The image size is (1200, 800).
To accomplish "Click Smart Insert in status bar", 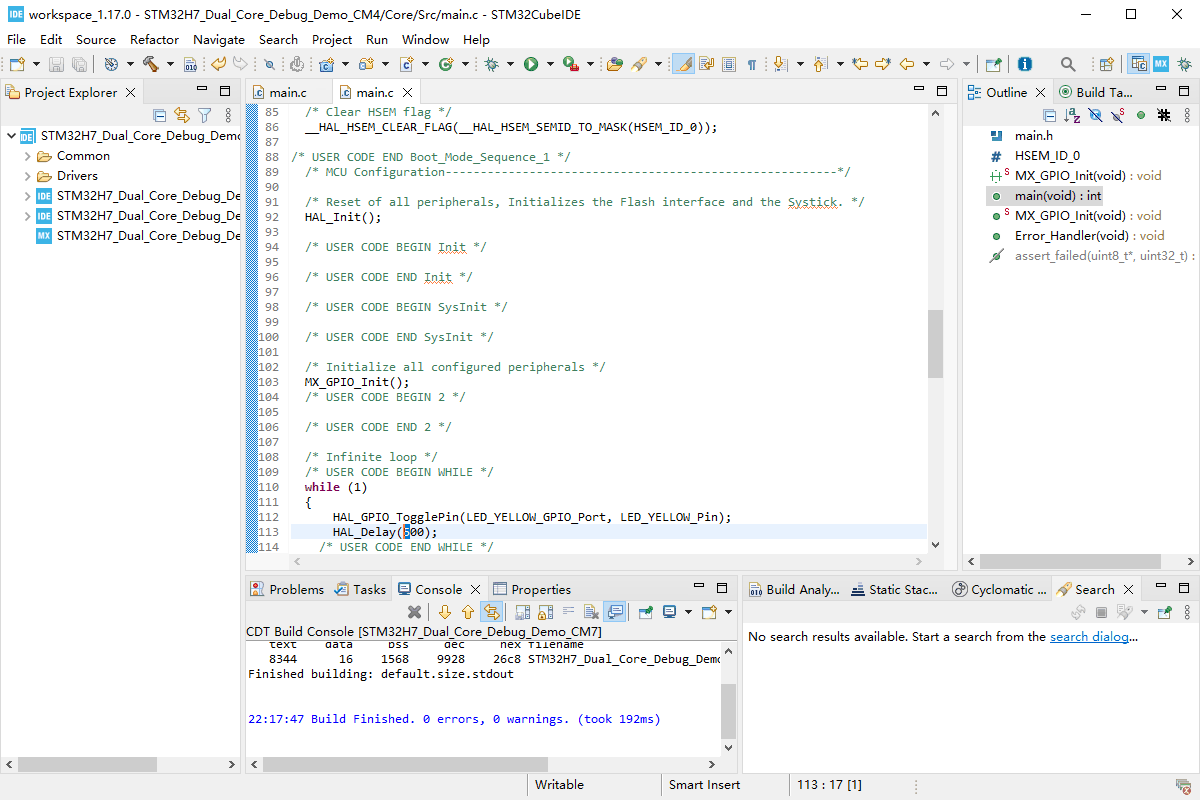I will click(x=705, y=785).
